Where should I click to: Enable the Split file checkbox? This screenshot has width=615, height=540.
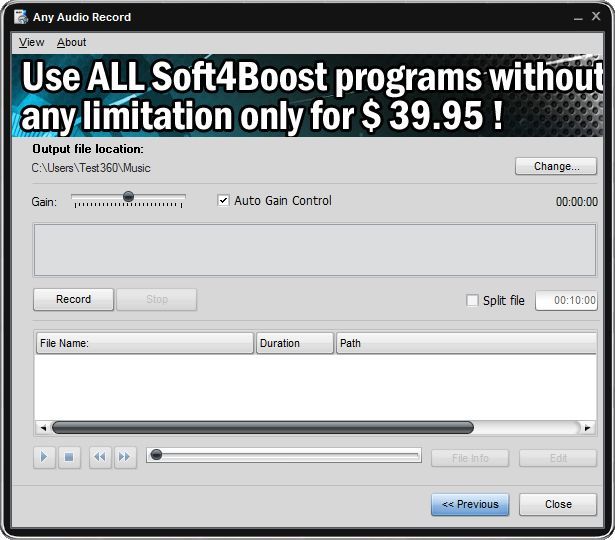tap(473, 300)
